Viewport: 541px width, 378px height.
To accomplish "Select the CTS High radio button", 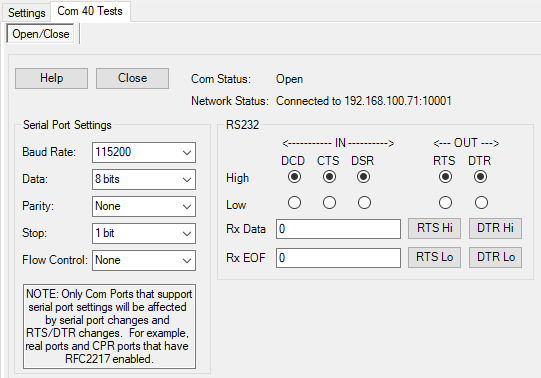I will pos(329,177).
